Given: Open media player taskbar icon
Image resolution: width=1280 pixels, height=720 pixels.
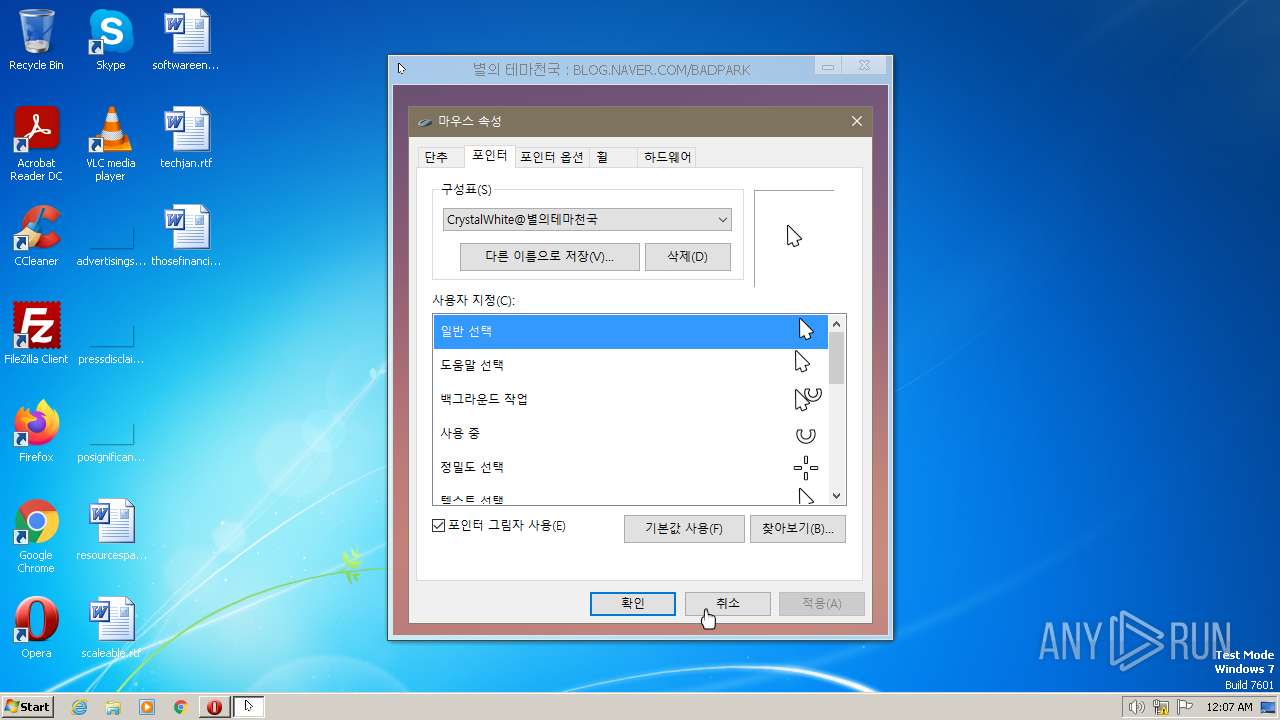Looking at the screenshot, I should [147, 707].
